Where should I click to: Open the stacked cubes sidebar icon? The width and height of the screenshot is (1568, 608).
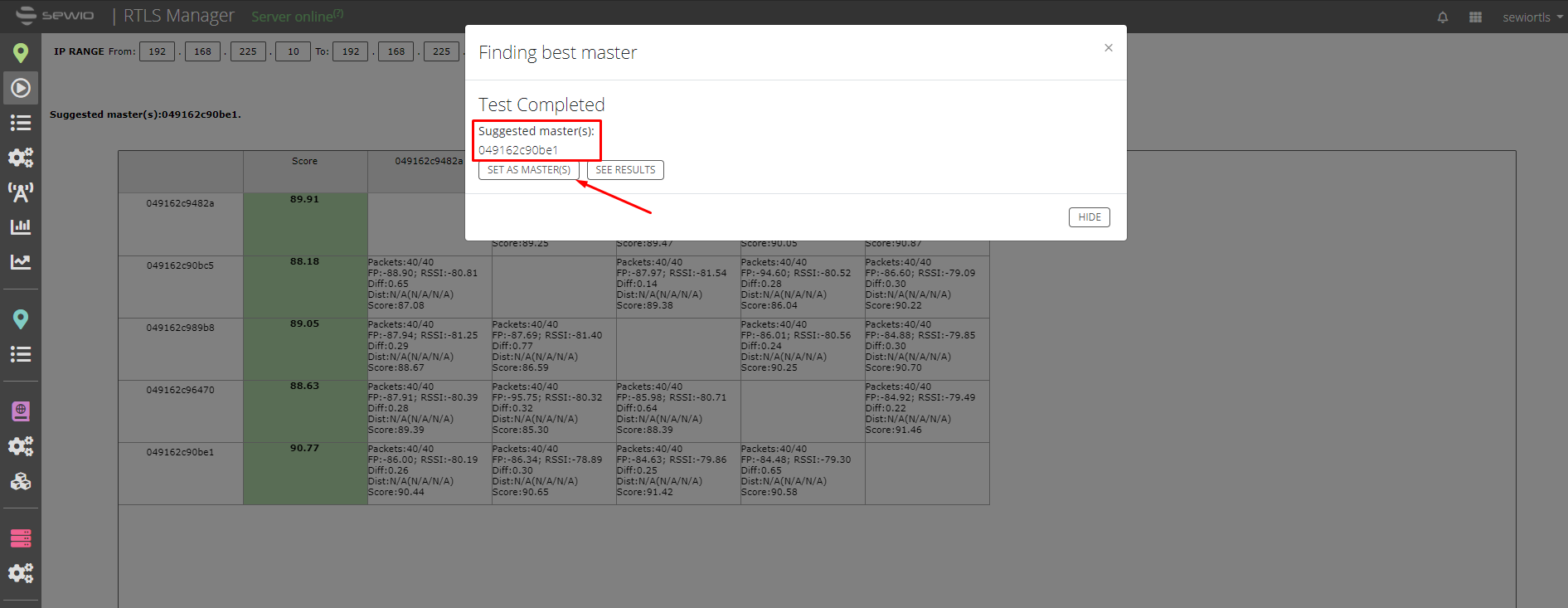[x=21, y=481]
